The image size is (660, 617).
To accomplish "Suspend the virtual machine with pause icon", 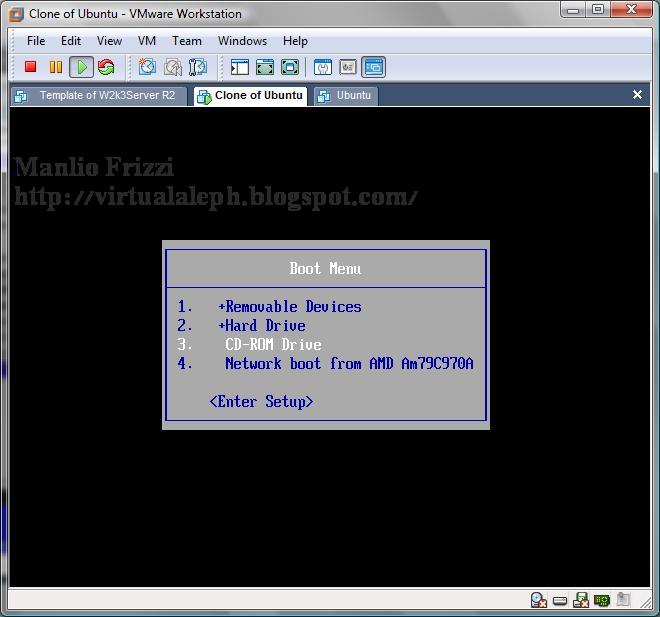I will (56, 67).
